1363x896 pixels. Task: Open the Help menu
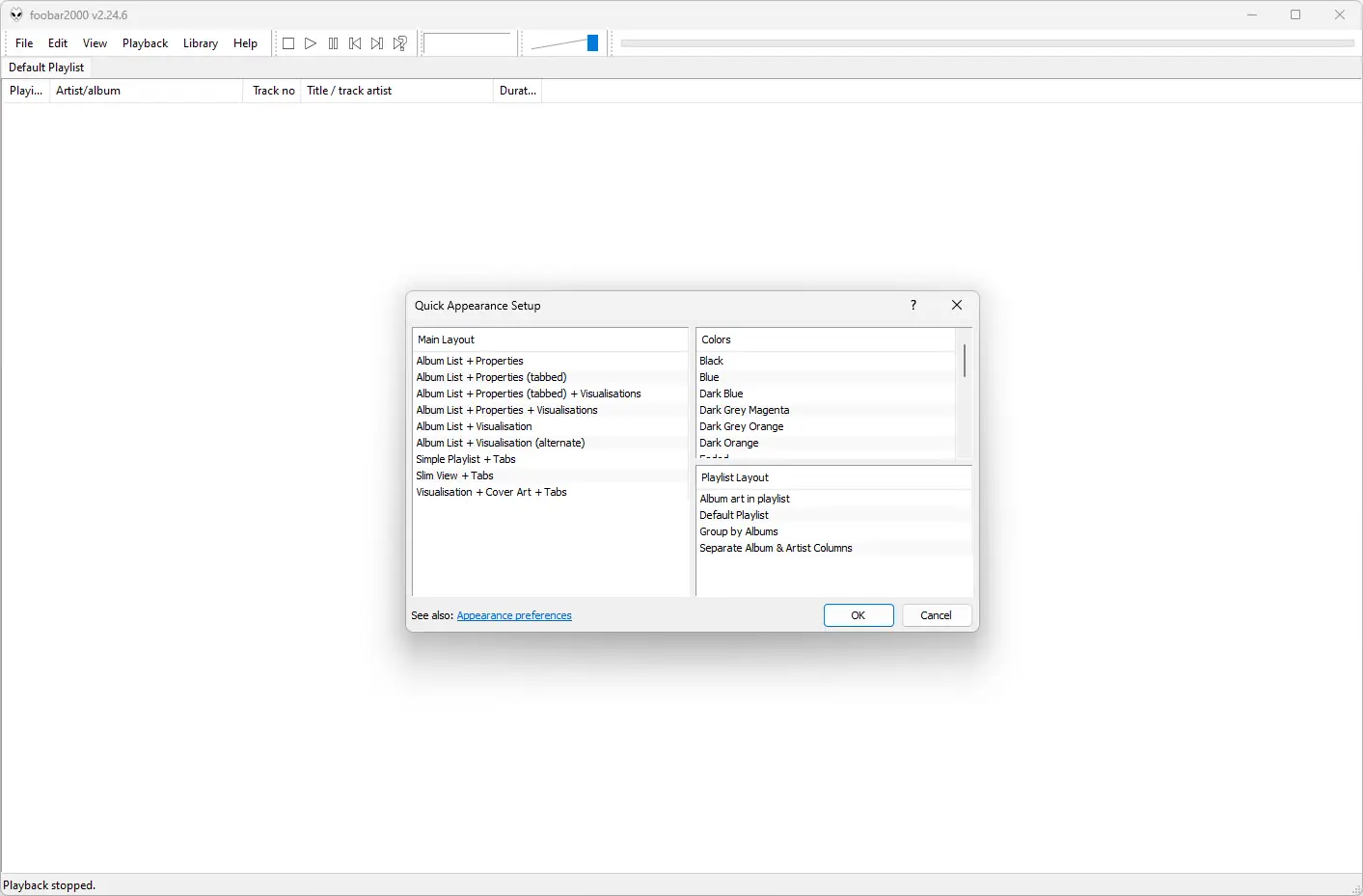245,43
